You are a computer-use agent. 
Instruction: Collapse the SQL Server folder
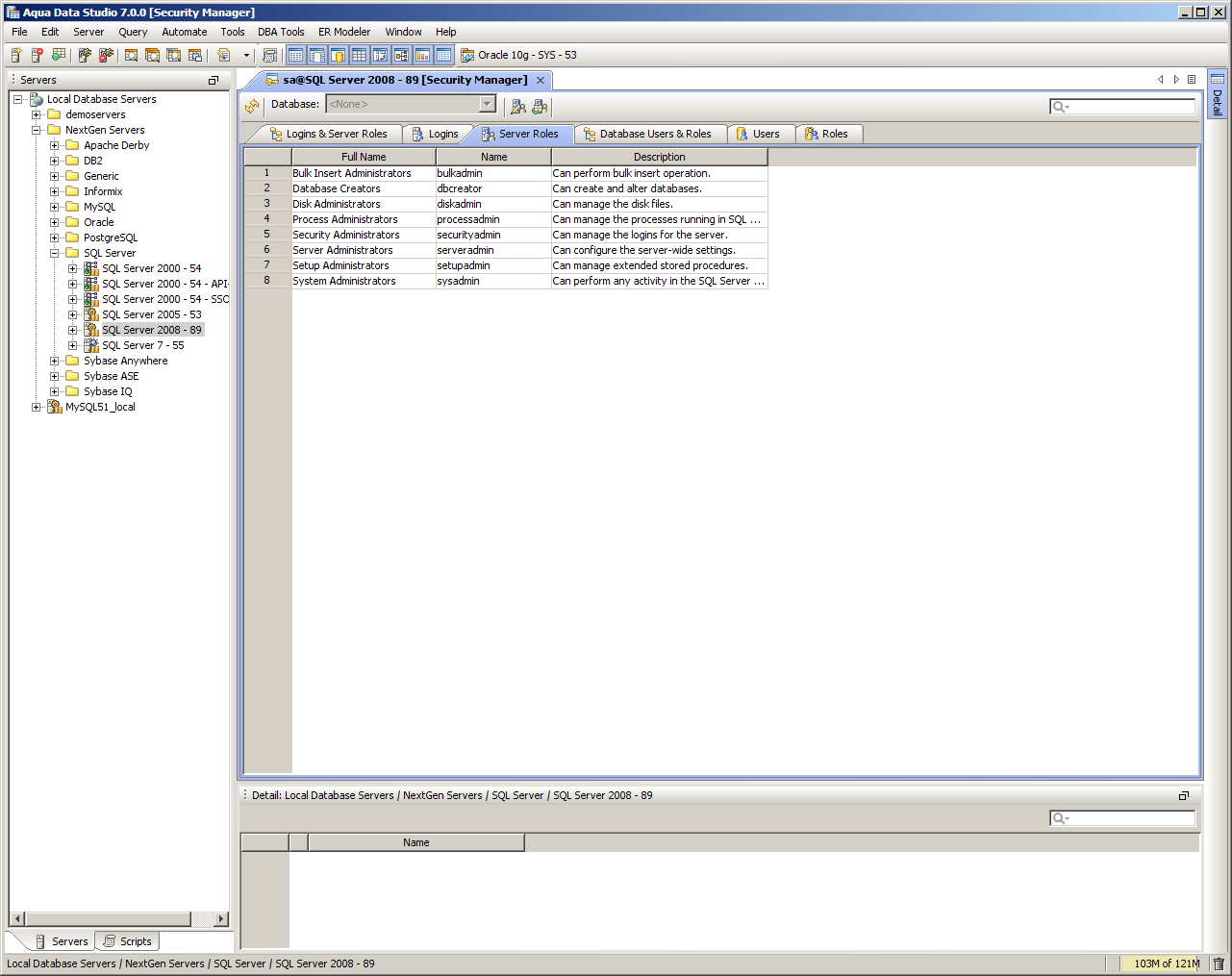55,253
